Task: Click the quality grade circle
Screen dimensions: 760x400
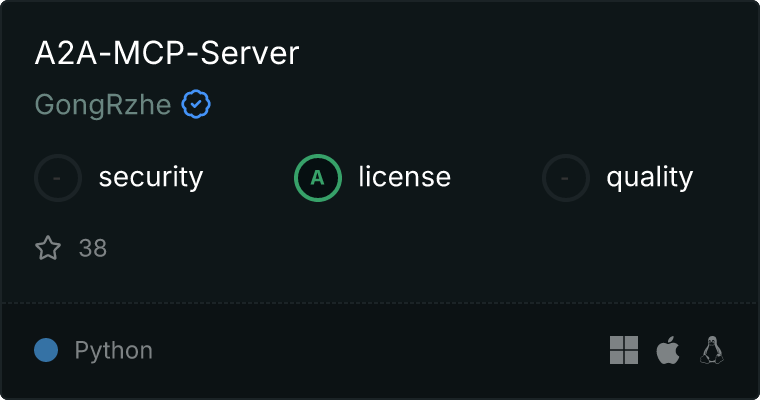Action: [x=566, y=178]
